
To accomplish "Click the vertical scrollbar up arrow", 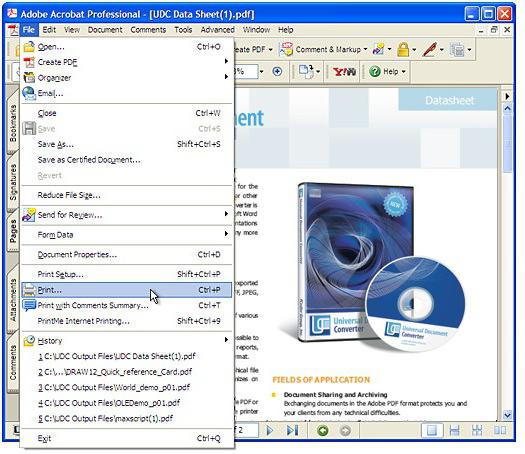I will coord(507,108).
